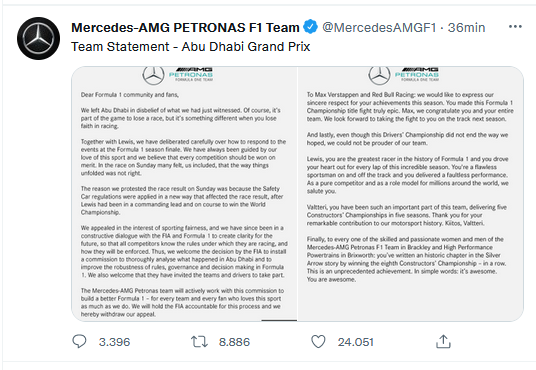Image resolution: width=536 pixels, height=370 pixels.
Task: Click the retweet arrows icon
Action: [x=199, y=342]
